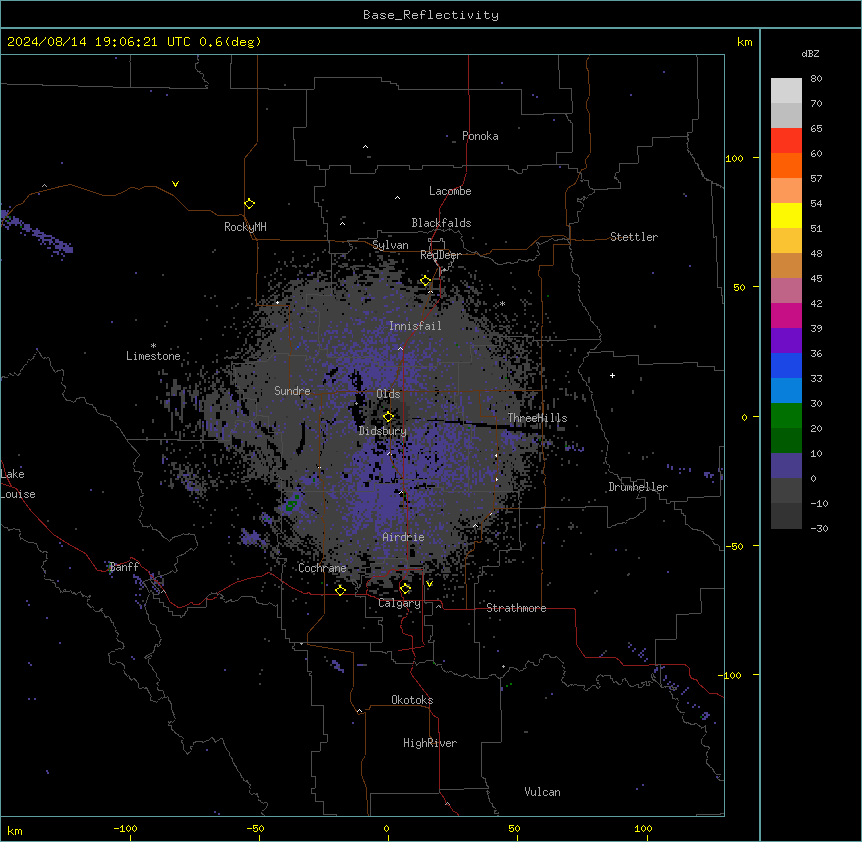Click the white plus marker north of Drumheller

[x=612, y=375]
